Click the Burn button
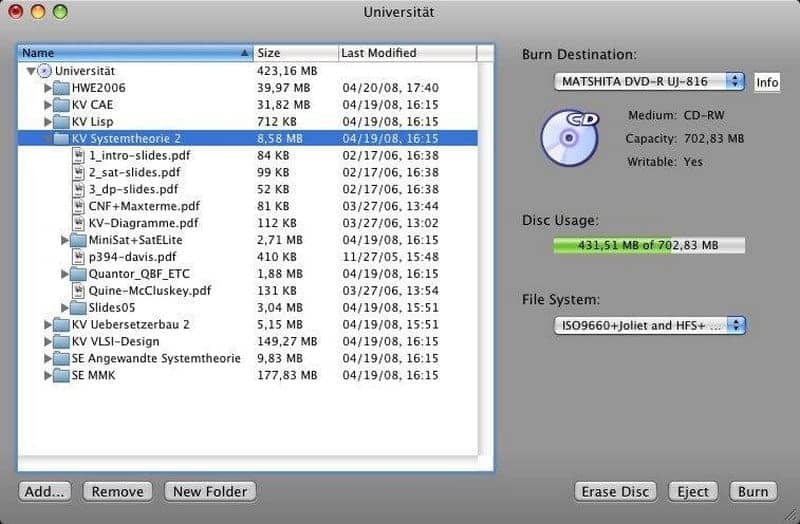 click(752, 491)
